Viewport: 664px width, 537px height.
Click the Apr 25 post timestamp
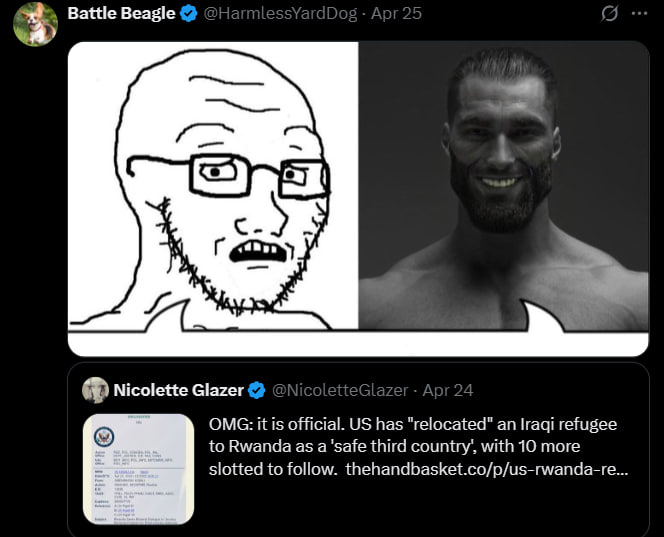396,14
